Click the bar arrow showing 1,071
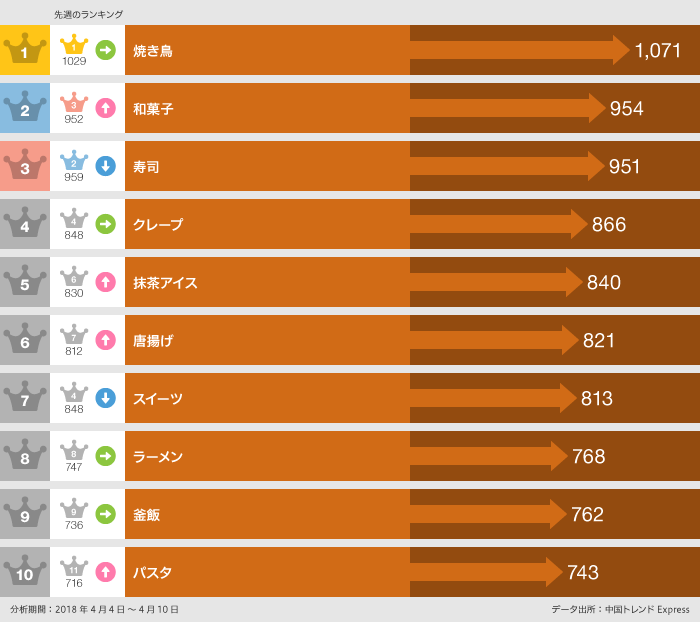 coord(520,50)
